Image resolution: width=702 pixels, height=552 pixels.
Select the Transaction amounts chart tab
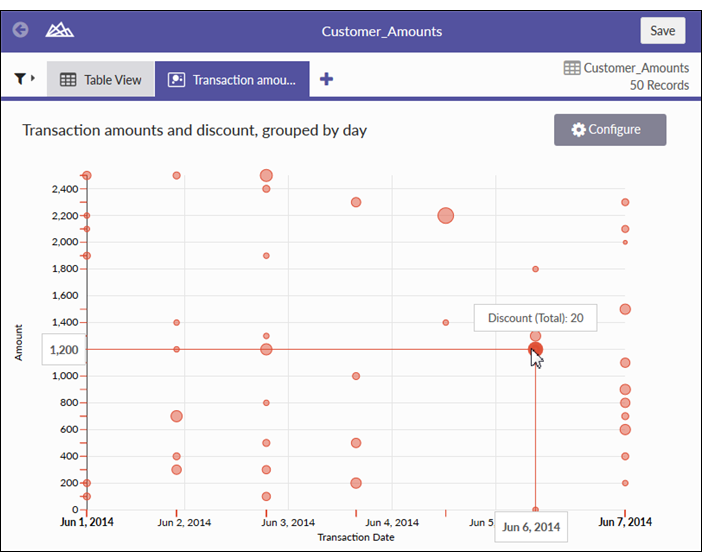click(x=232, y=80)
